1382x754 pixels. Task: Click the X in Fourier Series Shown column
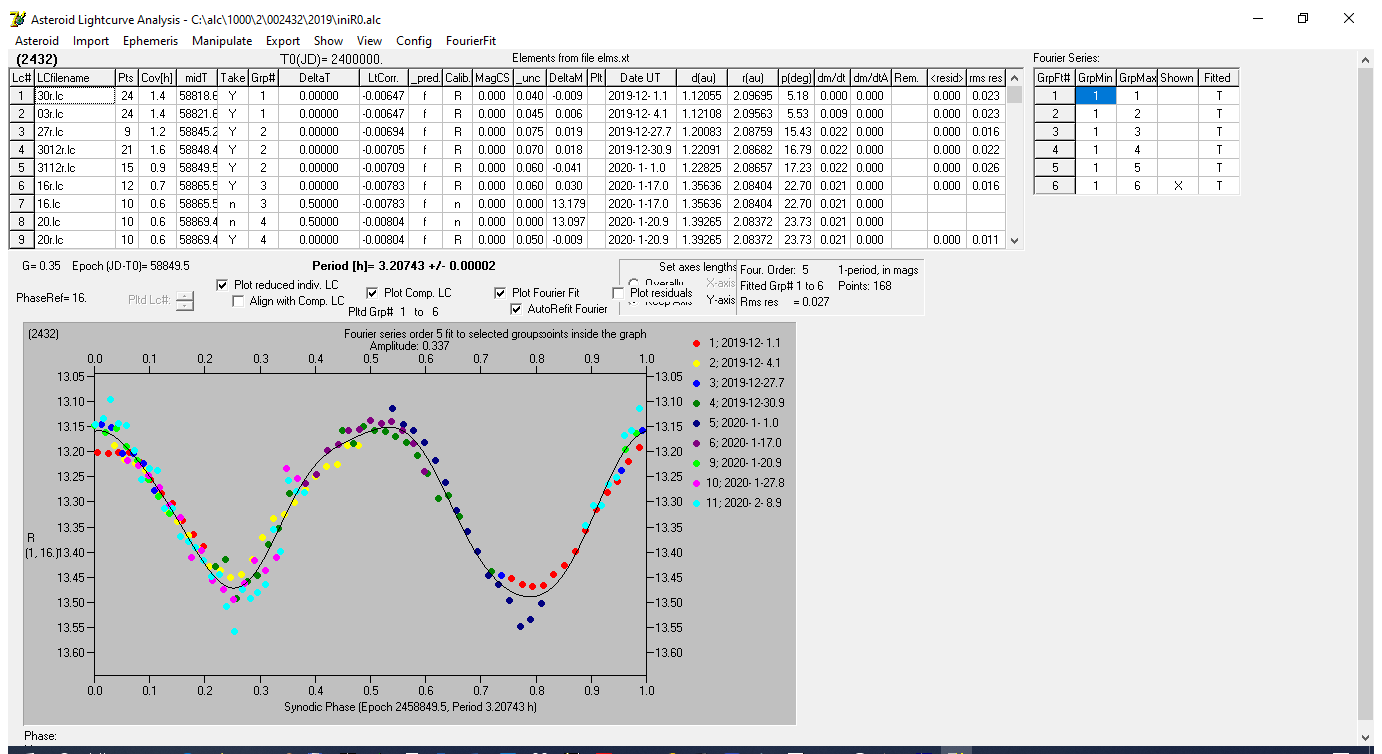(1178, 186)
